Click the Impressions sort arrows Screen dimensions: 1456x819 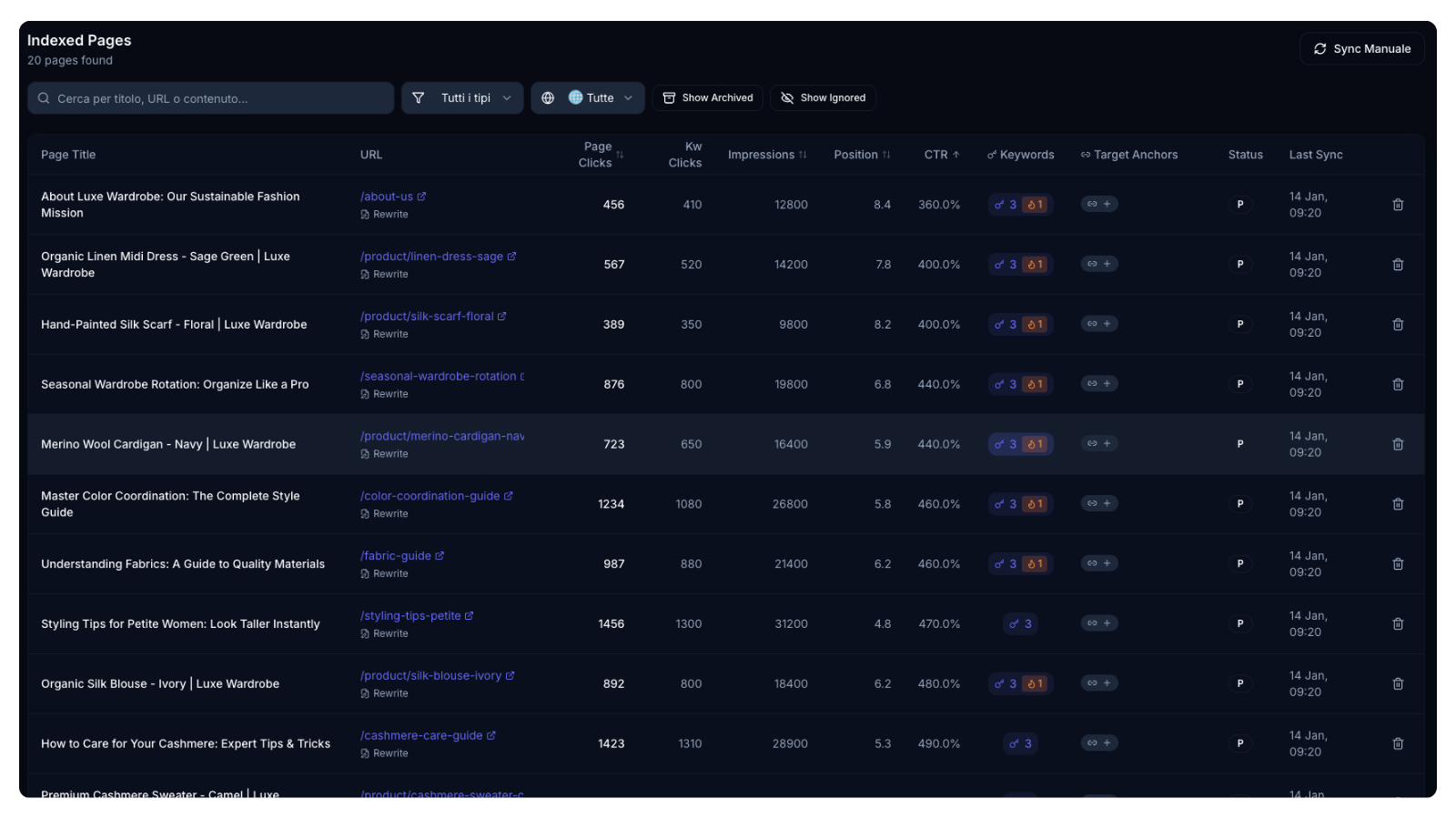[802, 155]
